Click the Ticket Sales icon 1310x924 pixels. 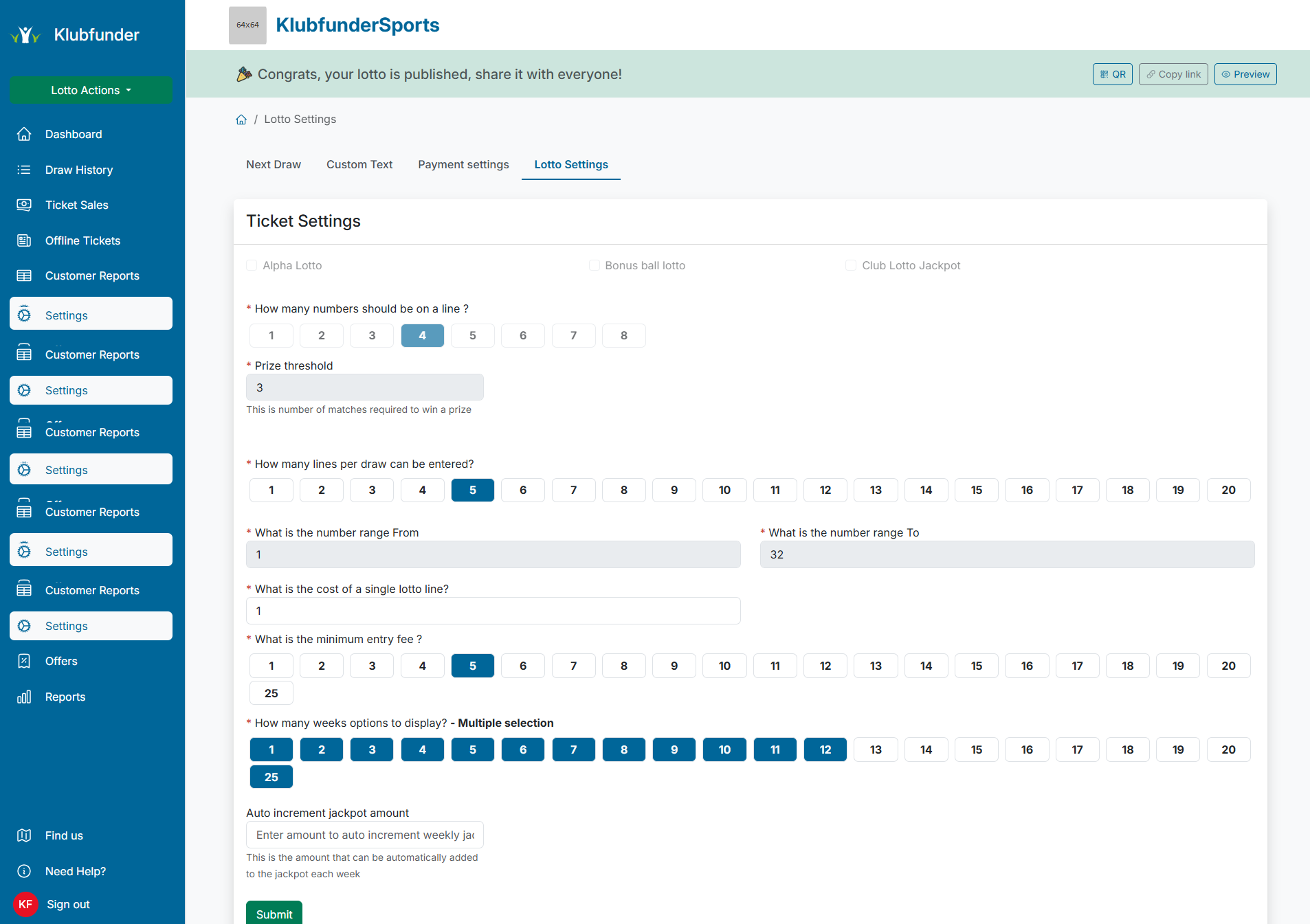point(24,205)
